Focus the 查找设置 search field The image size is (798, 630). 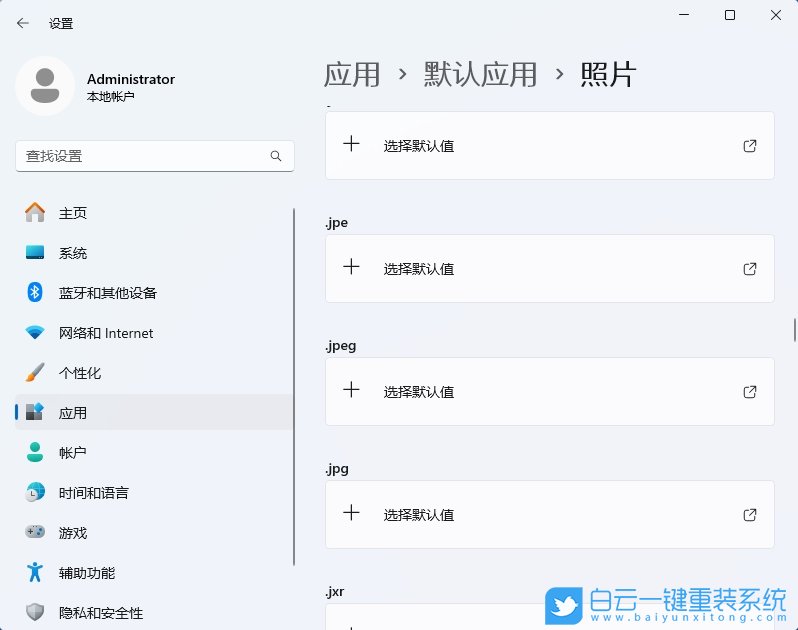click(x=155, y=156)
